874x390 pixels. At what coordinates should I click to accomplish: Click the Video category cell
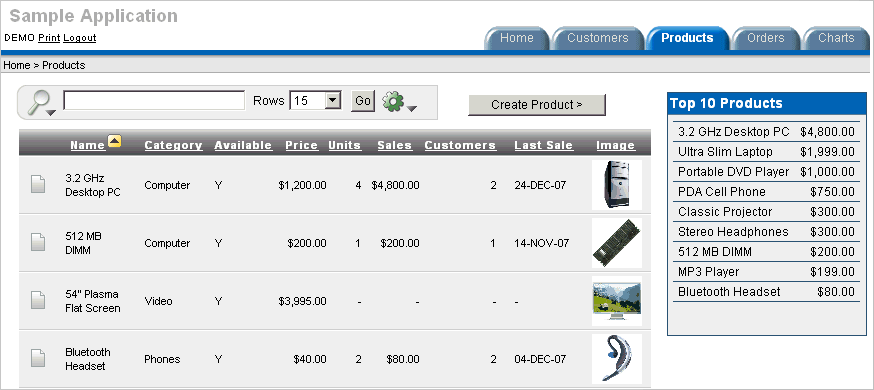tap(158, 301)
